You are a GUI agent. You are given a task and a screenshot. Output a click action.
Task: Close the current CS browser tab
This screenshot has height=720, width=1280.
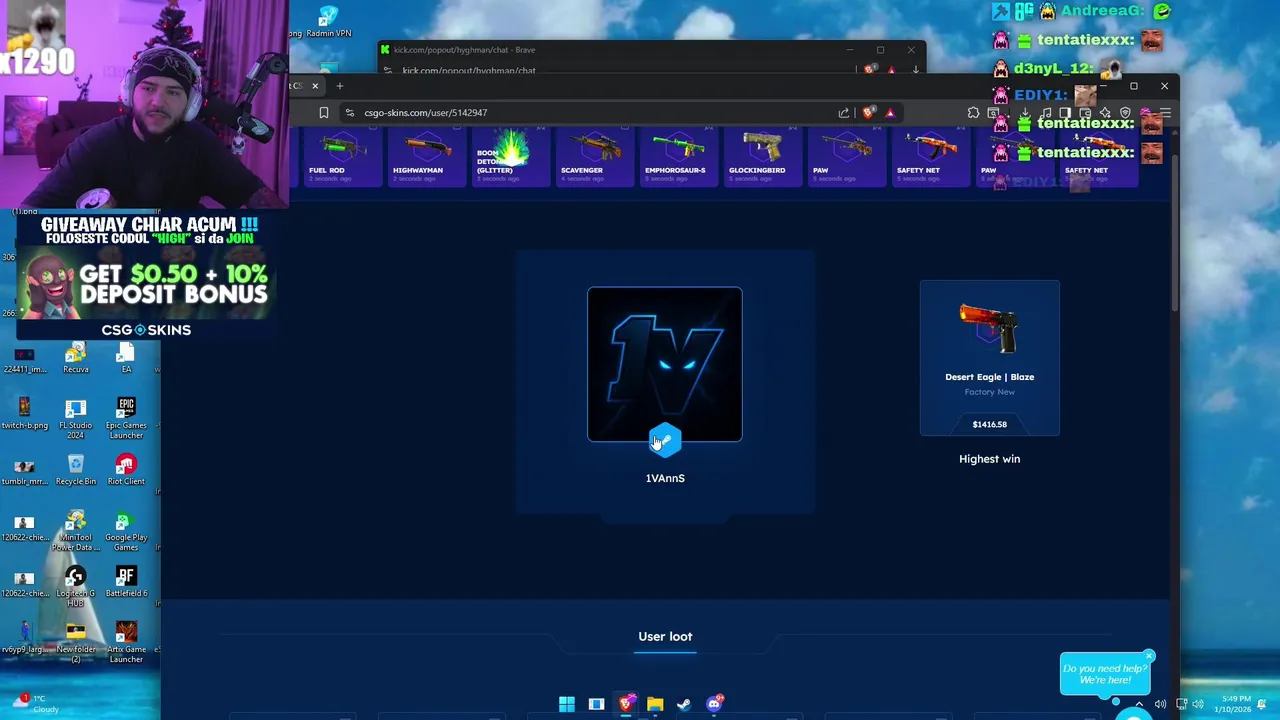[315, 86]
